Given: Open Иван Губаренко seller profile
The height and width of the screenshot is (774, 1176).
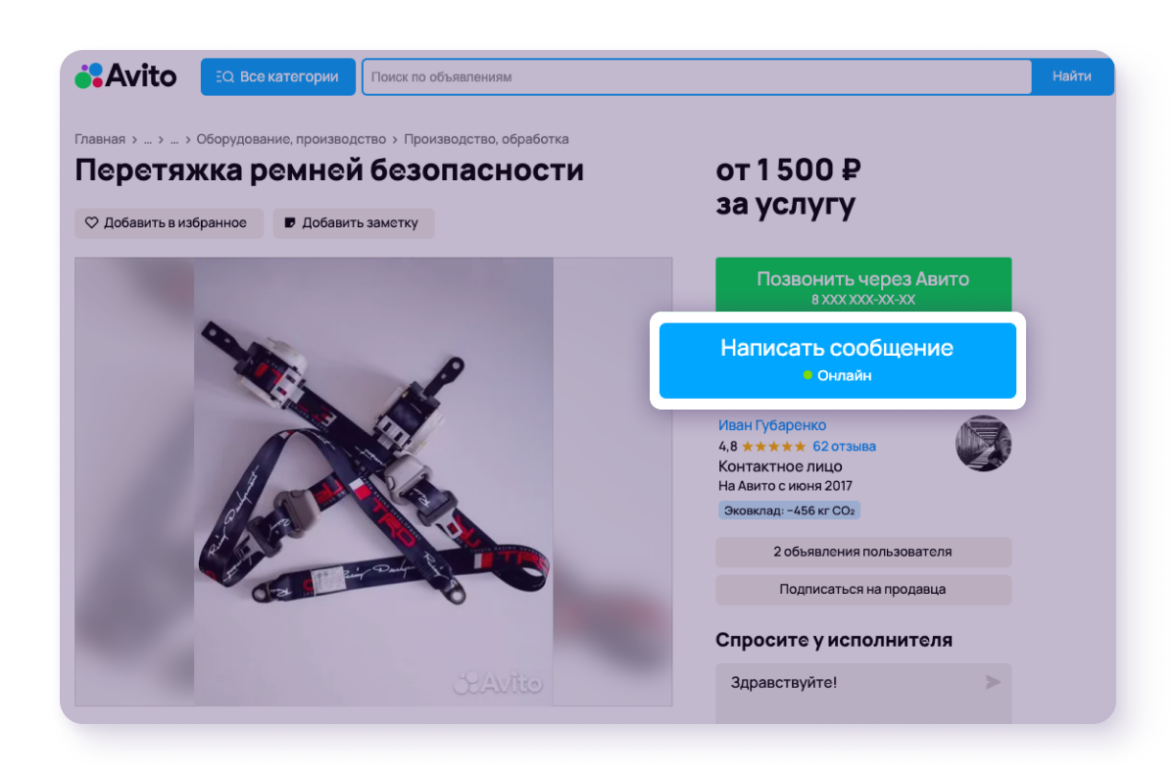Looking at the screenshot, I should pyautogui.click(x=772, y=424).
